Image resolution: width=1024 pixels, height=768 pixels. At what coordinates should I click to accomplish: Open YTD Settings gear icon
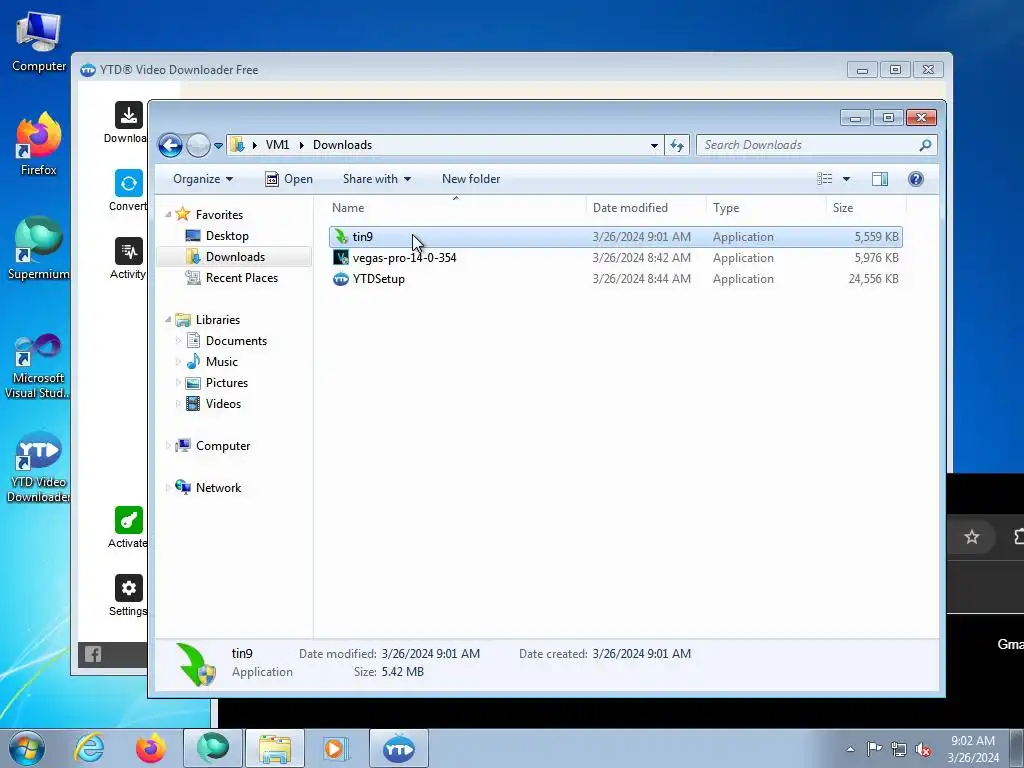[129, 588]
